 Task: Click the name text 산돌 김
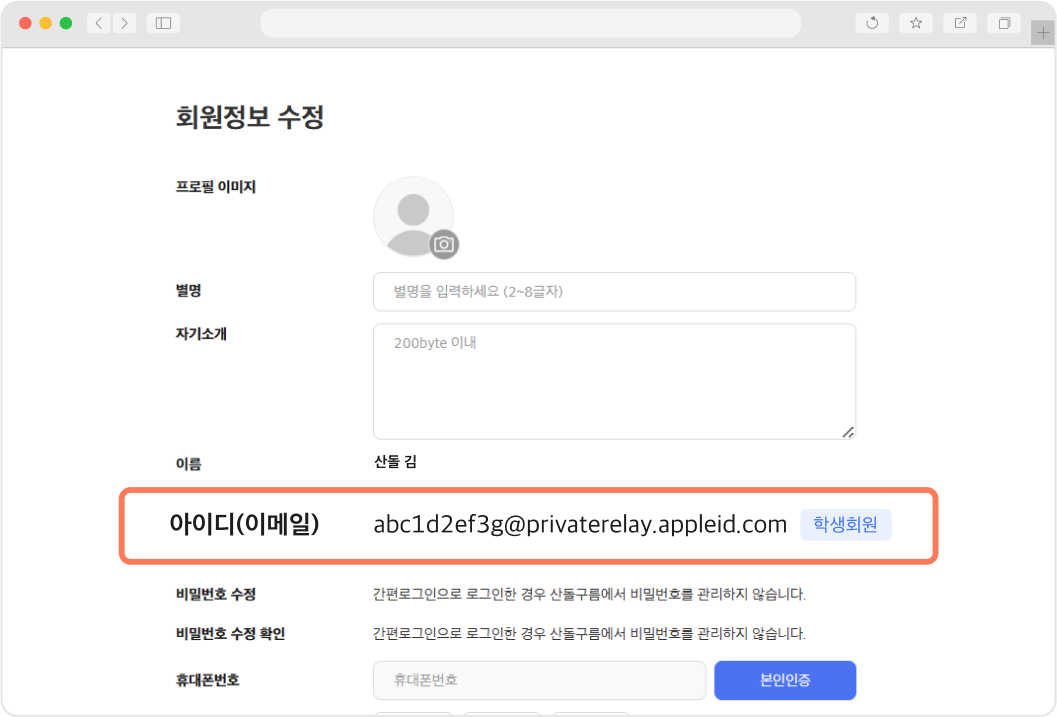(395, 462)
